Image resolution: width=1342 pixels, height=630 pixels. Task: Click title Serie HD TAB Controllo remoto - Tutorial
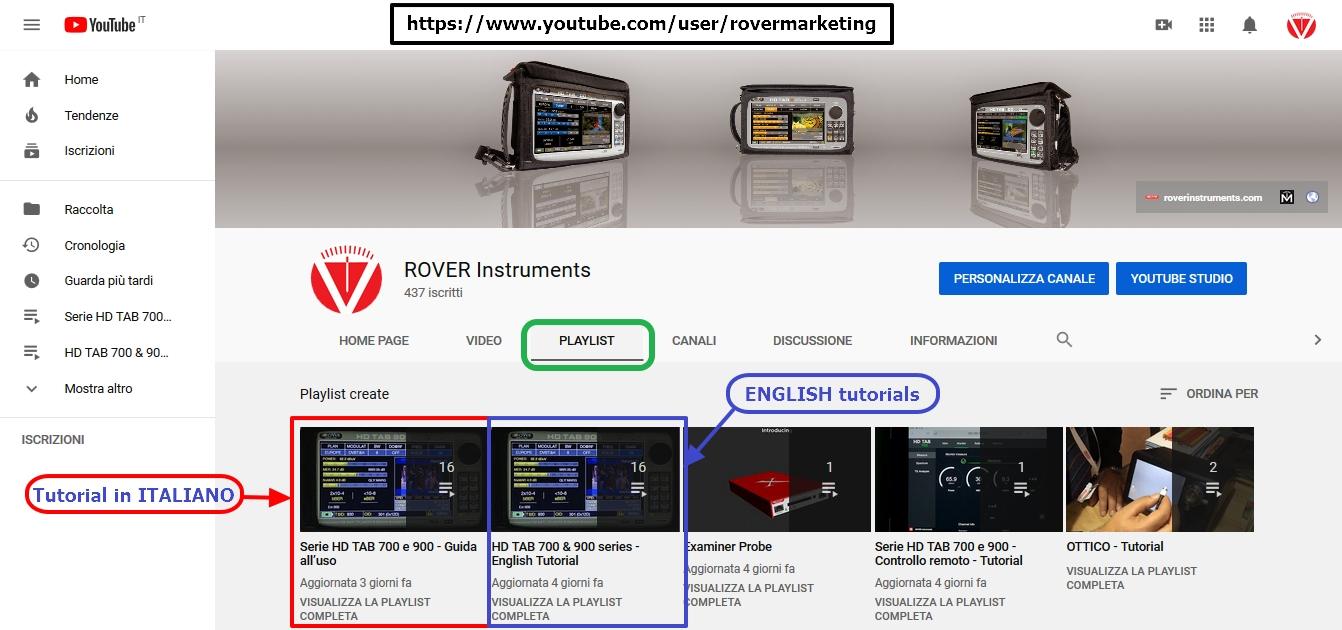click(949, 554)
